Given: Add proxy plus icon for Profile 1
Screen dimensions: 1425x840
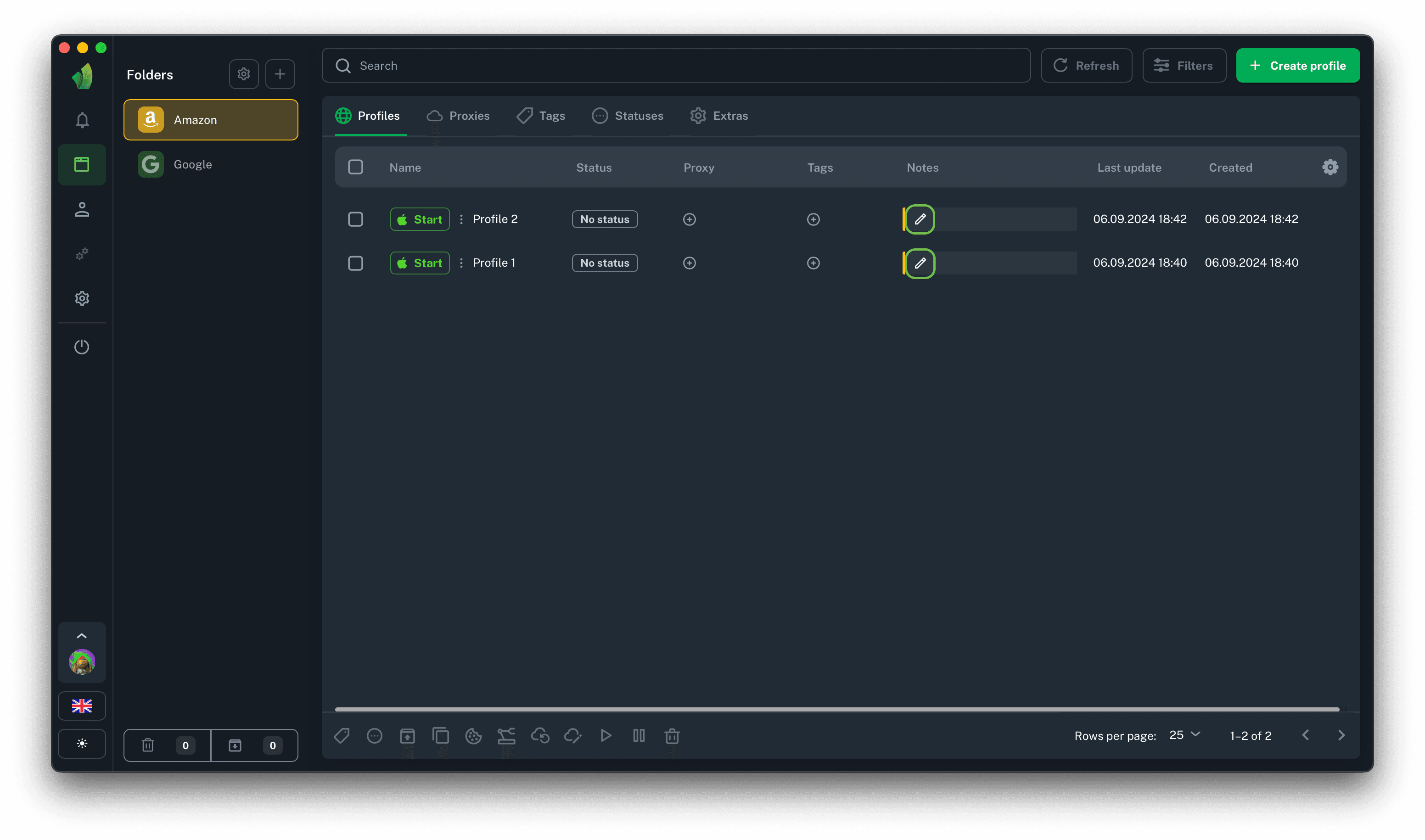Looking at the screenshot, I should pos(689,263).
